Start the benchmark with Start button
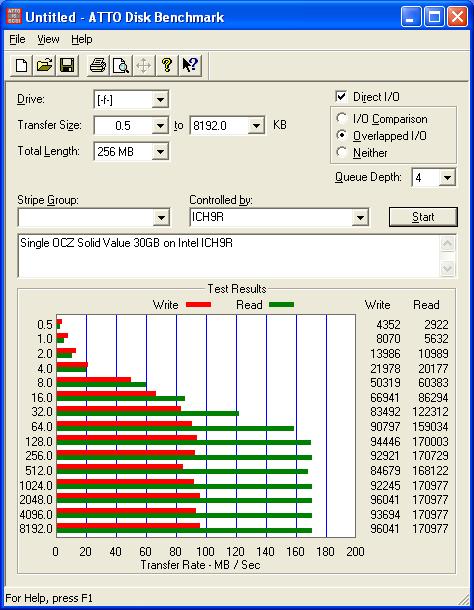 coord(423,217)
